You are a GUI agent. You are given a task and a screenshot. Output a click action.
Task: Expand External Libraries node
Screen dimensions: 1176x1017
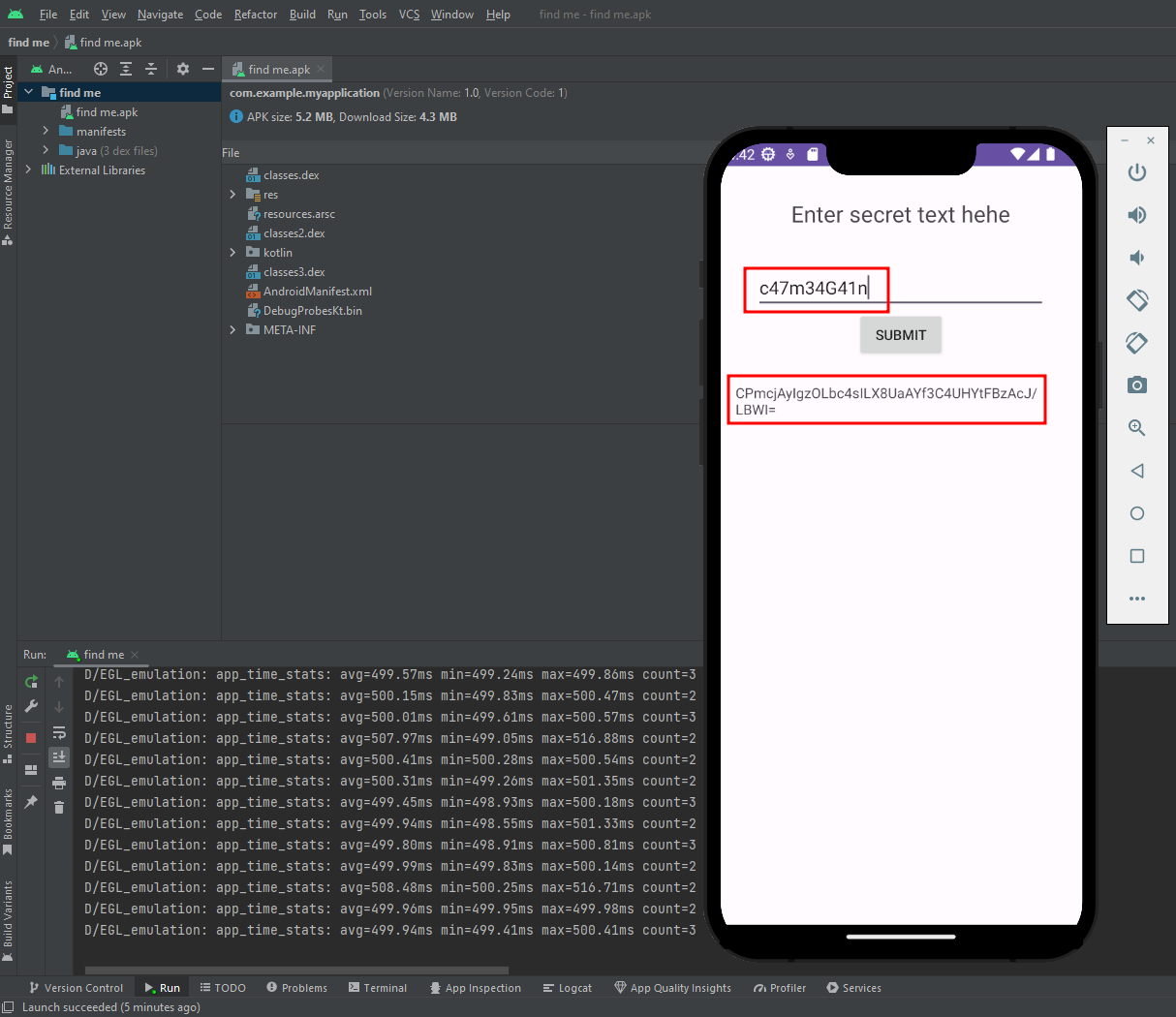(29, 169)
